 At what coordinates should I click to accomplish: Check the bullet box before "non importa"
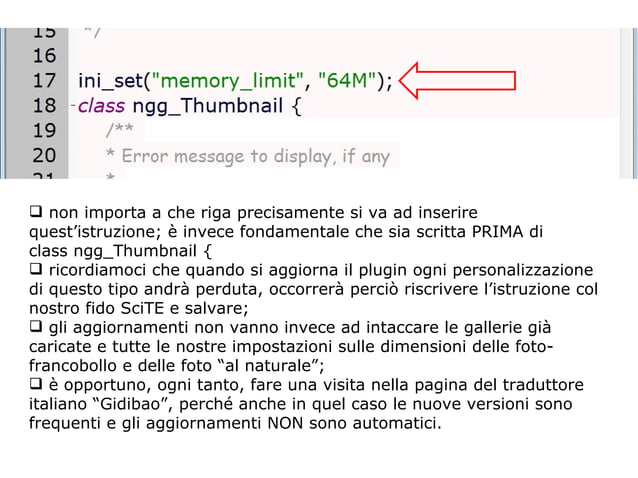(35, 211)
